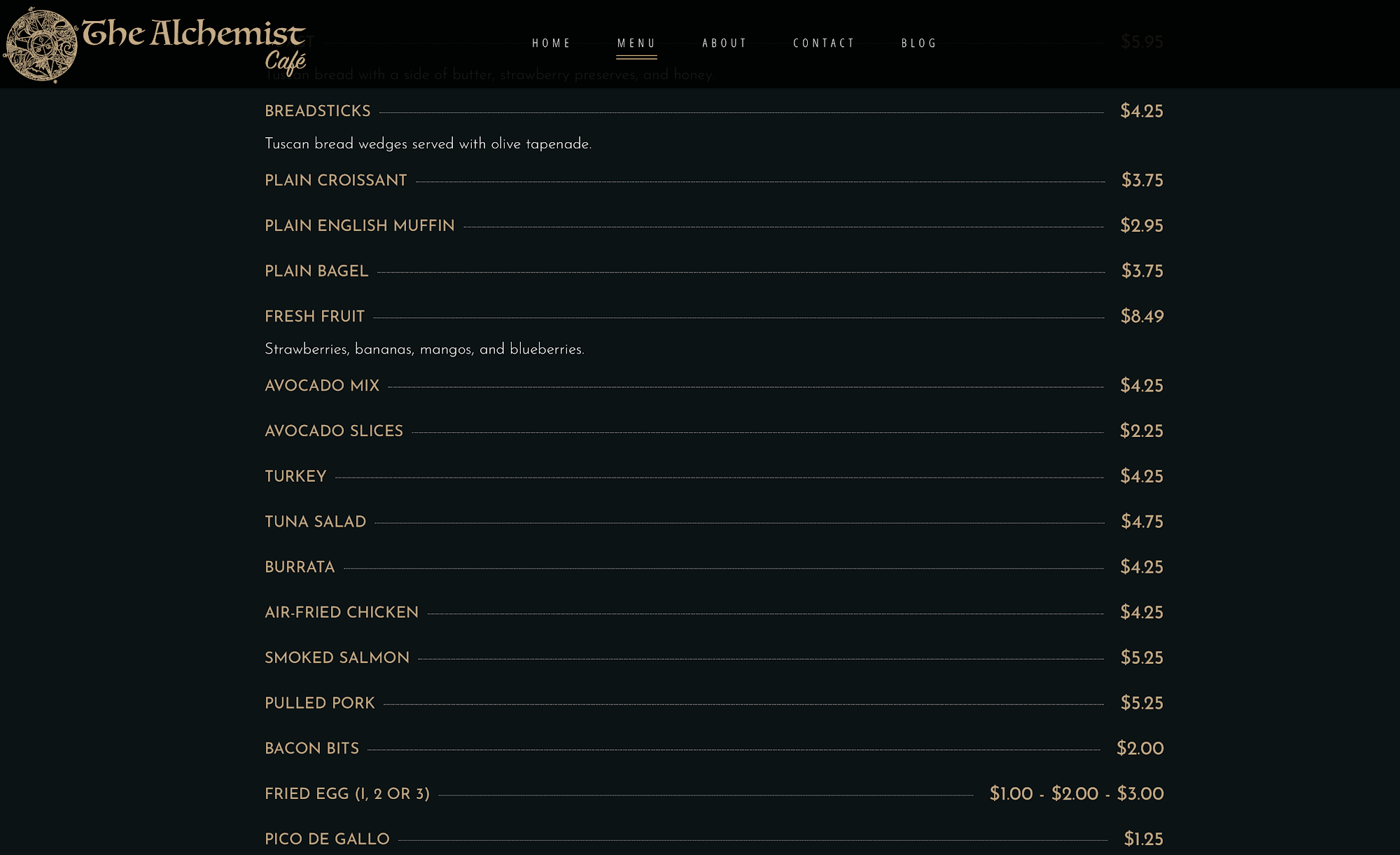Select the Smoked Salmon entry
The image size is (1400, 855).
coord(337,658)
